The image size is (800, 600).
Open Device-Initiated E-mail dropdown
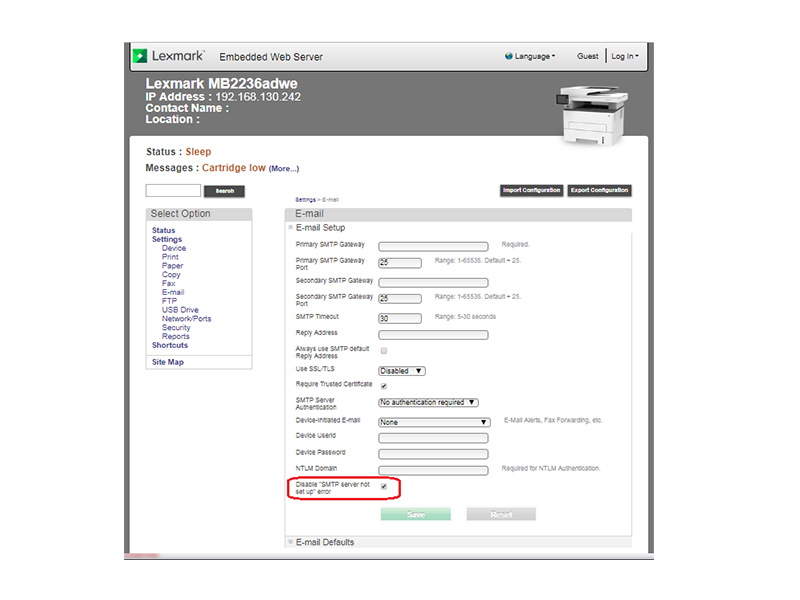(x=433, y=422)
